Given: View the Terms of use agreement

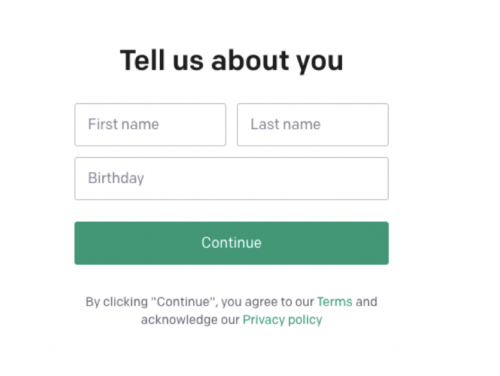Looking at the screenshot, I should pos(334,302).
